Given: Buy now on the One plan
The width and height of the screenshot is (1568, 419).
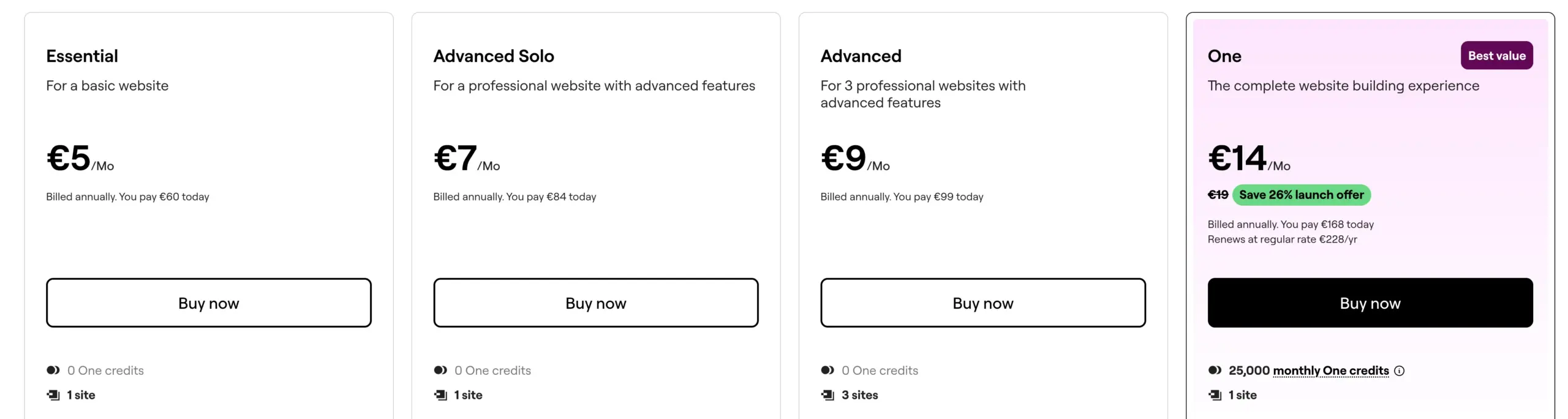Looking at the screenshot, I should coord(1370,303).
